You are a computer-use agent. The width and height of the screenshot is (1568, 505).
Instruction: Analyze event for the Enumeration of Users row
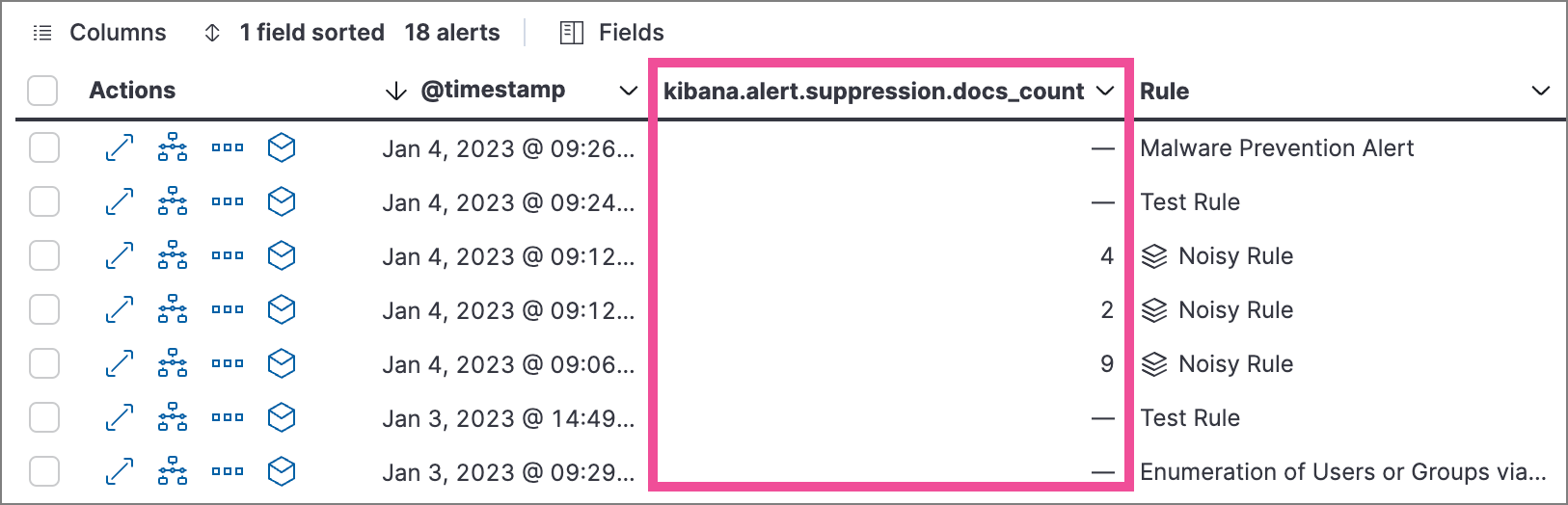pos(173,471)
